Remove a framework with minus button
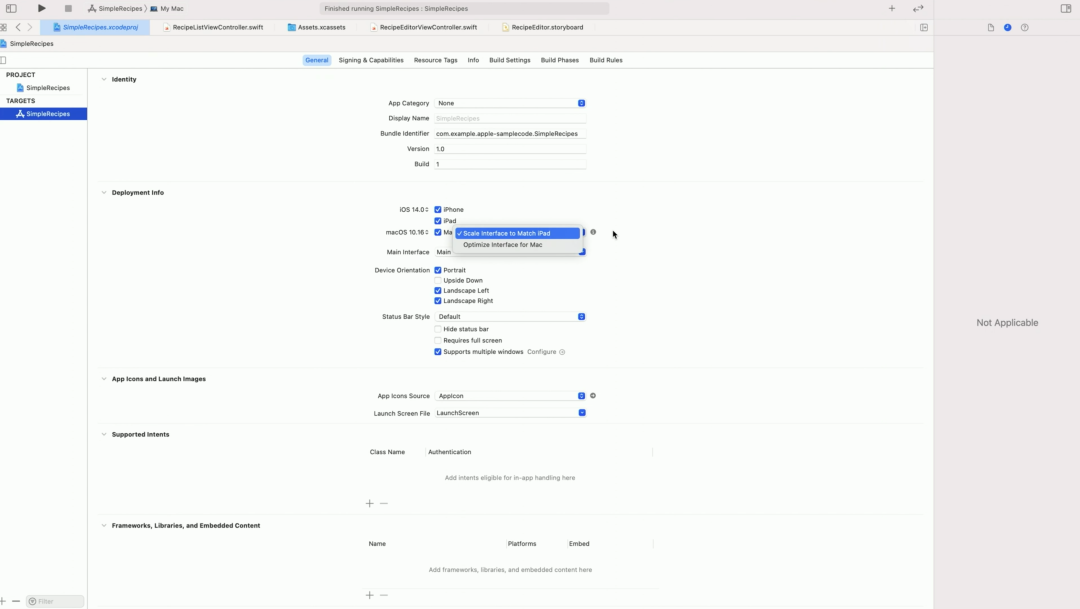The image size is (1080, 609). 384,595
